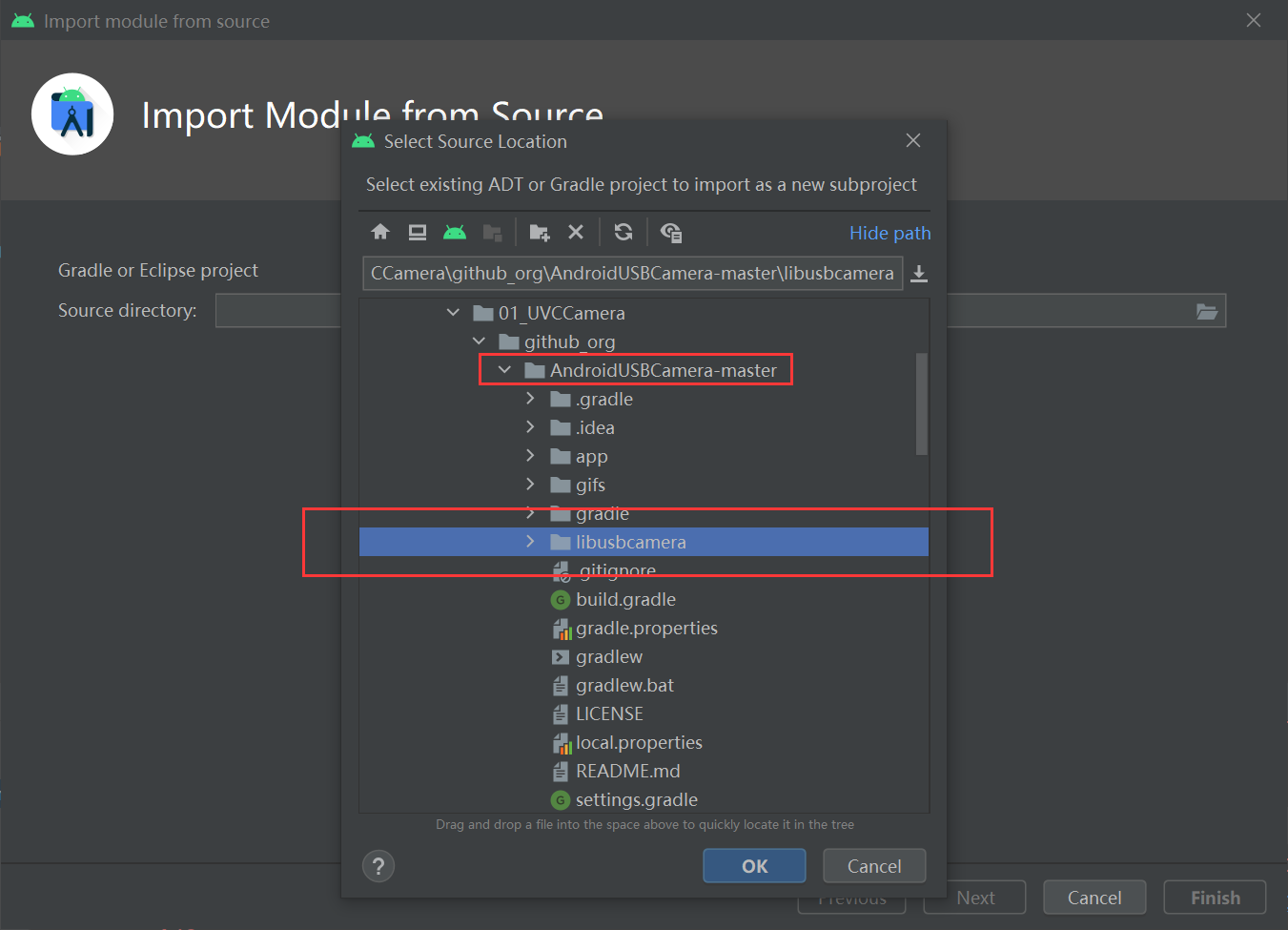Click README.md file icon
1288x930 pixels.
tap(561, 772)
